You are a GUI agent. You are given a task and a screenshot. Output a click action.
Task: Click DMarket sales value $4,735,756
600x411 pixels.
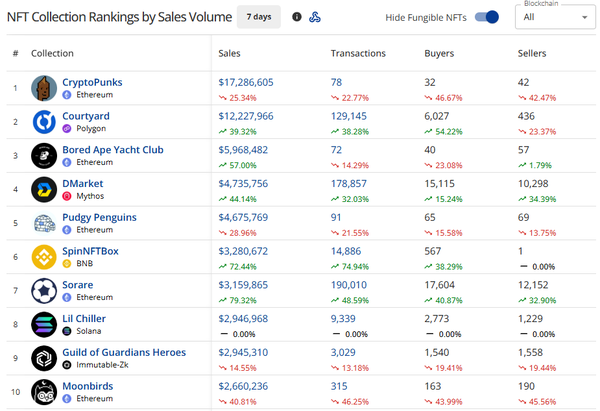(x=243, y=184)
